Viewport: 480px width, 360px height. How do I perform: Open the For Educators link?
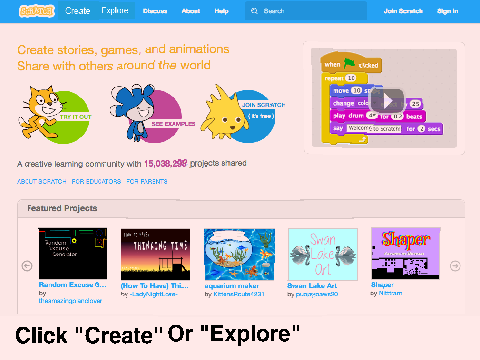point(96,182)
